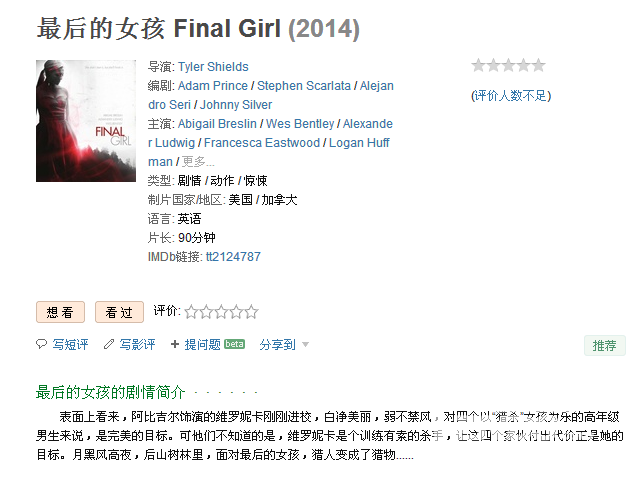Click the speech bubble icon beside 写短评
Image resolution: width=642 pixels, height=481 pixels.
click(x=41, y=344)
